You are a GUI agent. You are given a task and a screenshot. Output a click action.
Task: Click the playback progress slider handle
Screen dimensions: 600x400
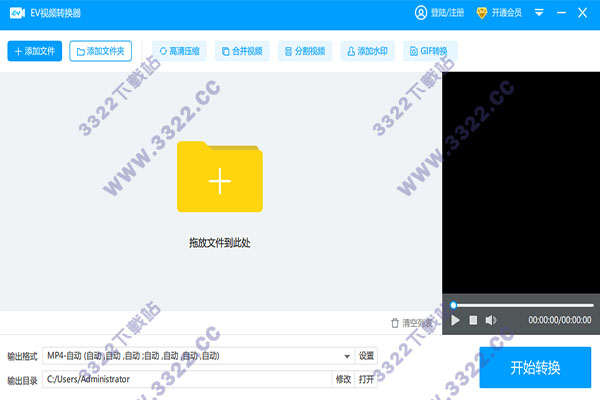[x=453, y=305]
